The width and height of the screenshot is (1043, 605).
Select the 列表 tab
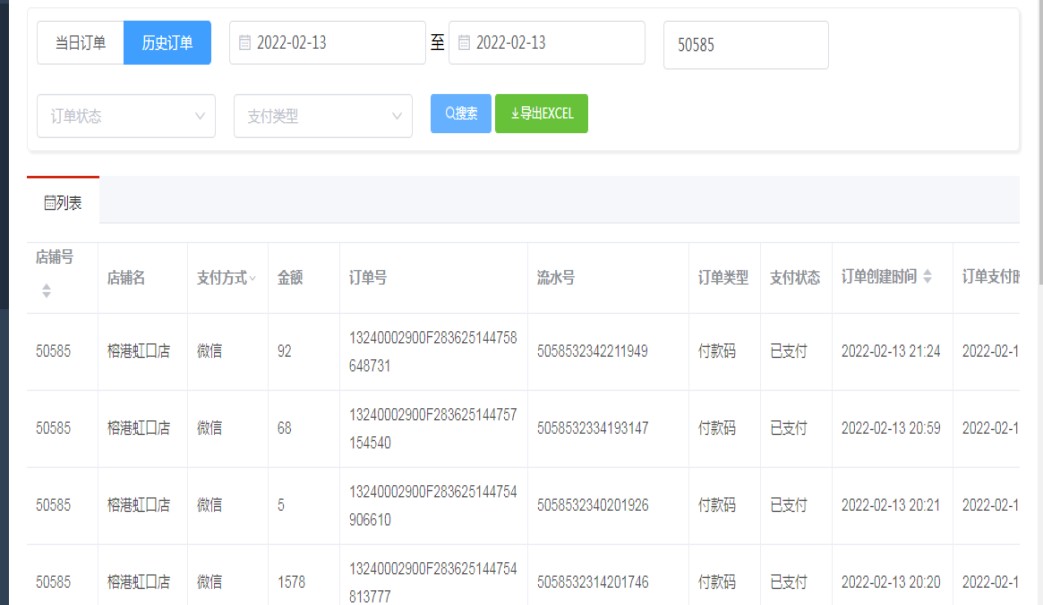click(x=63, y=203)
